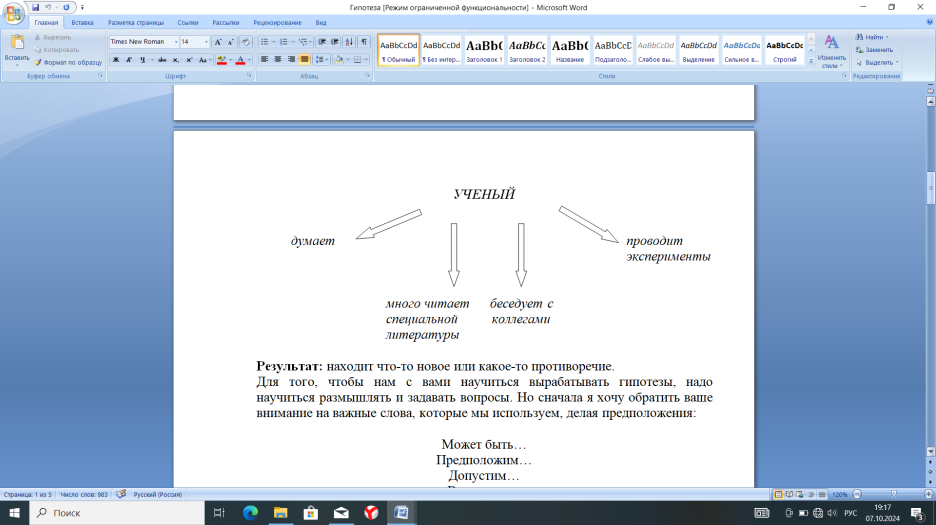Toggle numbered list
Image resolution: width=936 pixels, height=525 pixels.
click(x=284, y=42)
